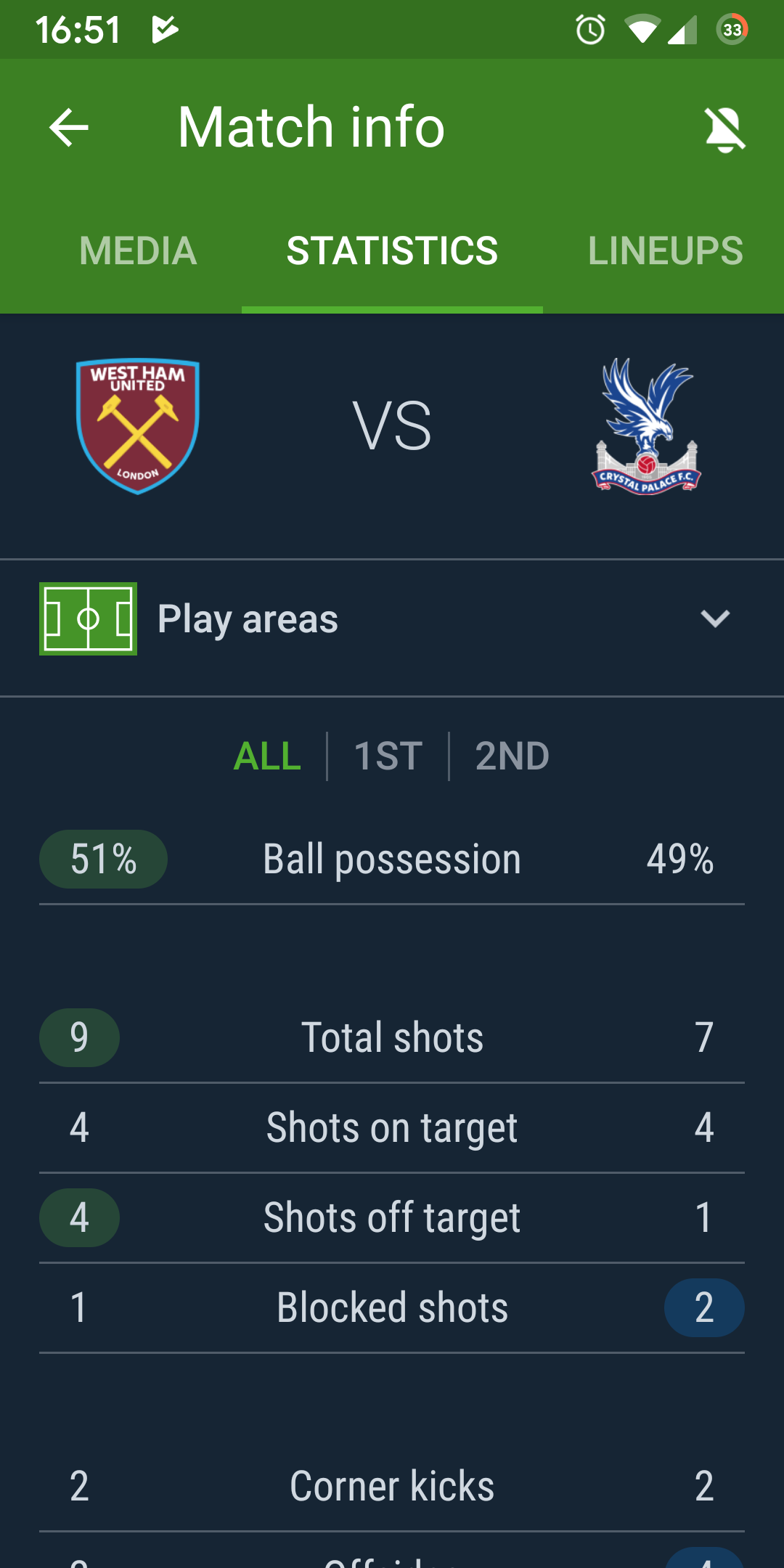
Task: Select 1ST half filter
Action: (x=388, y=756)
